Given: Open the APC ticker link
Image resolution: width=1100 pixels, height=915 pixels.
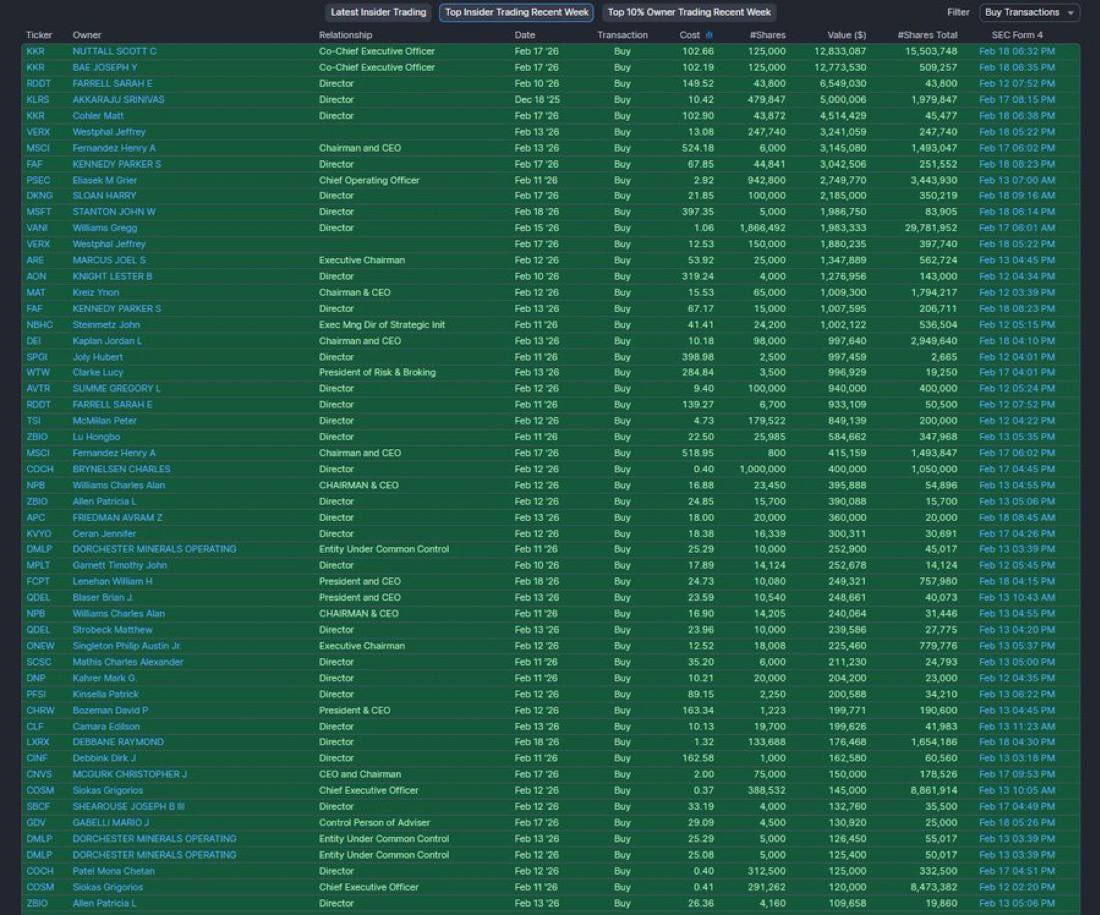Looking at the screenshot, I should [35, 518].
